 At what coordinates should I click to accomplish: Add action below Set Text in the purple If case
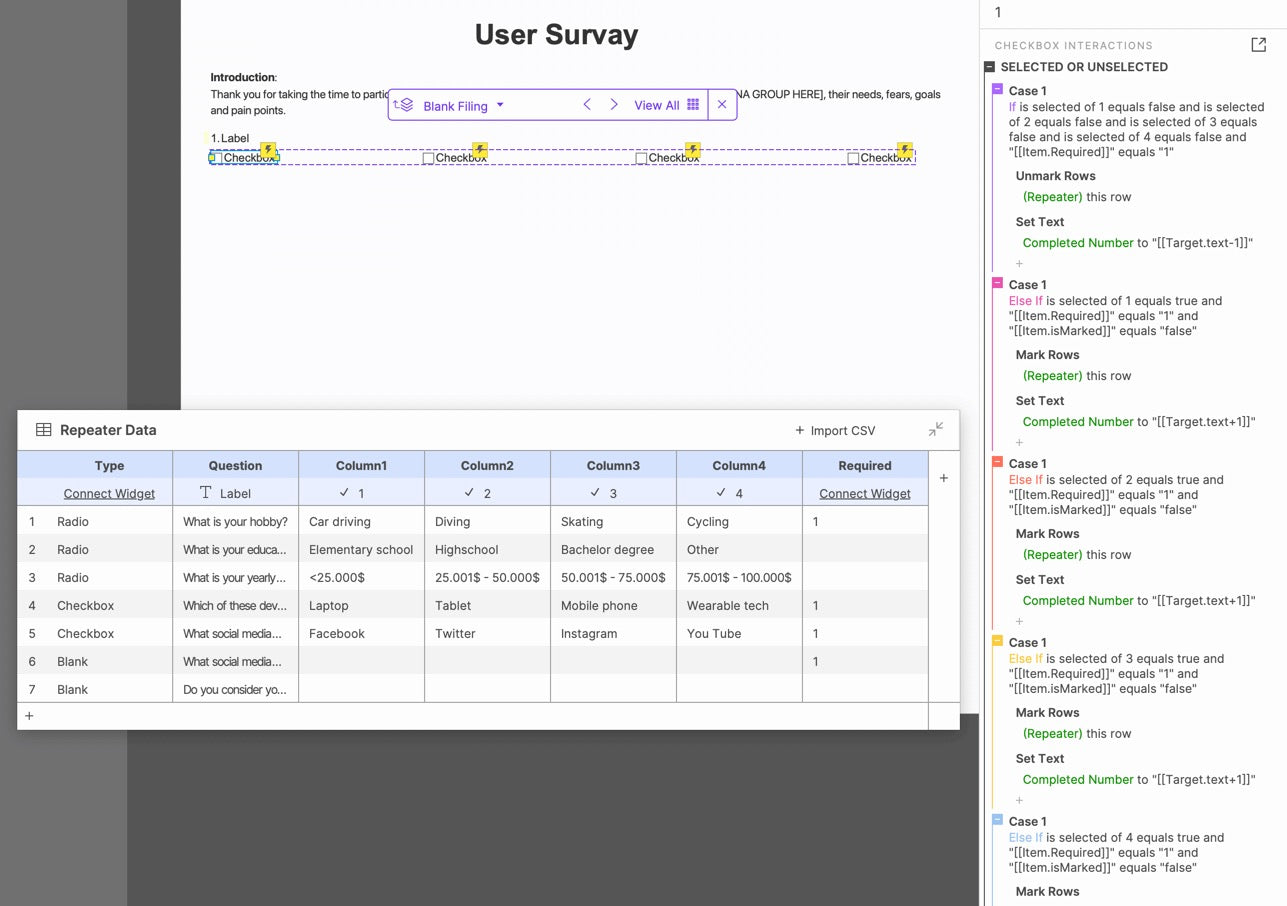1019,264
